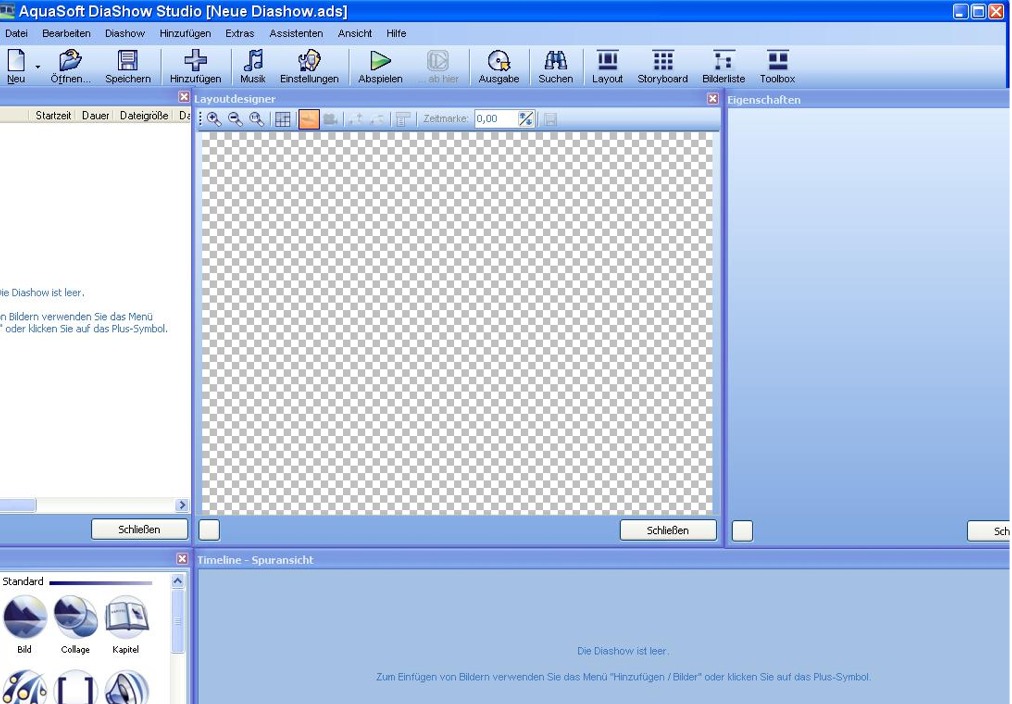Select the Collage object in Toolbox
1012x704 pixels.
(75, 618)
